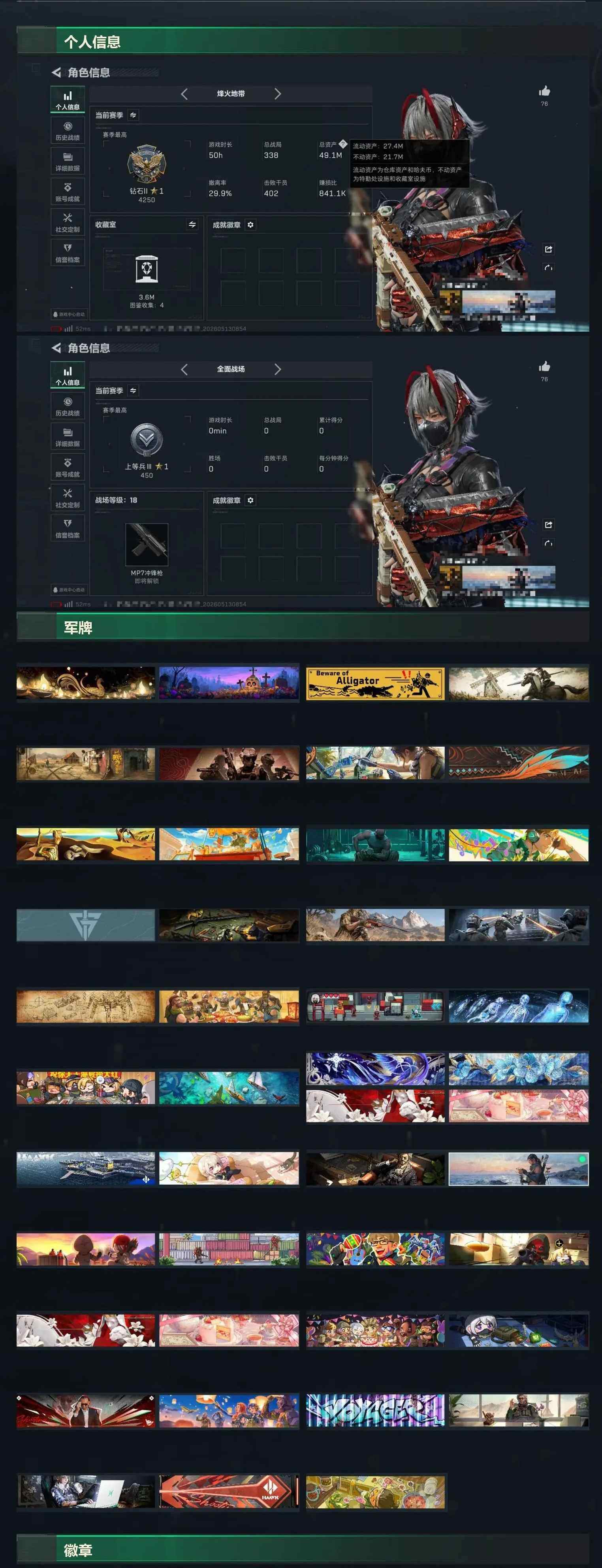Click the right chevron beside 烽火地带
602x1568 pixels.
tap(277, 94)
